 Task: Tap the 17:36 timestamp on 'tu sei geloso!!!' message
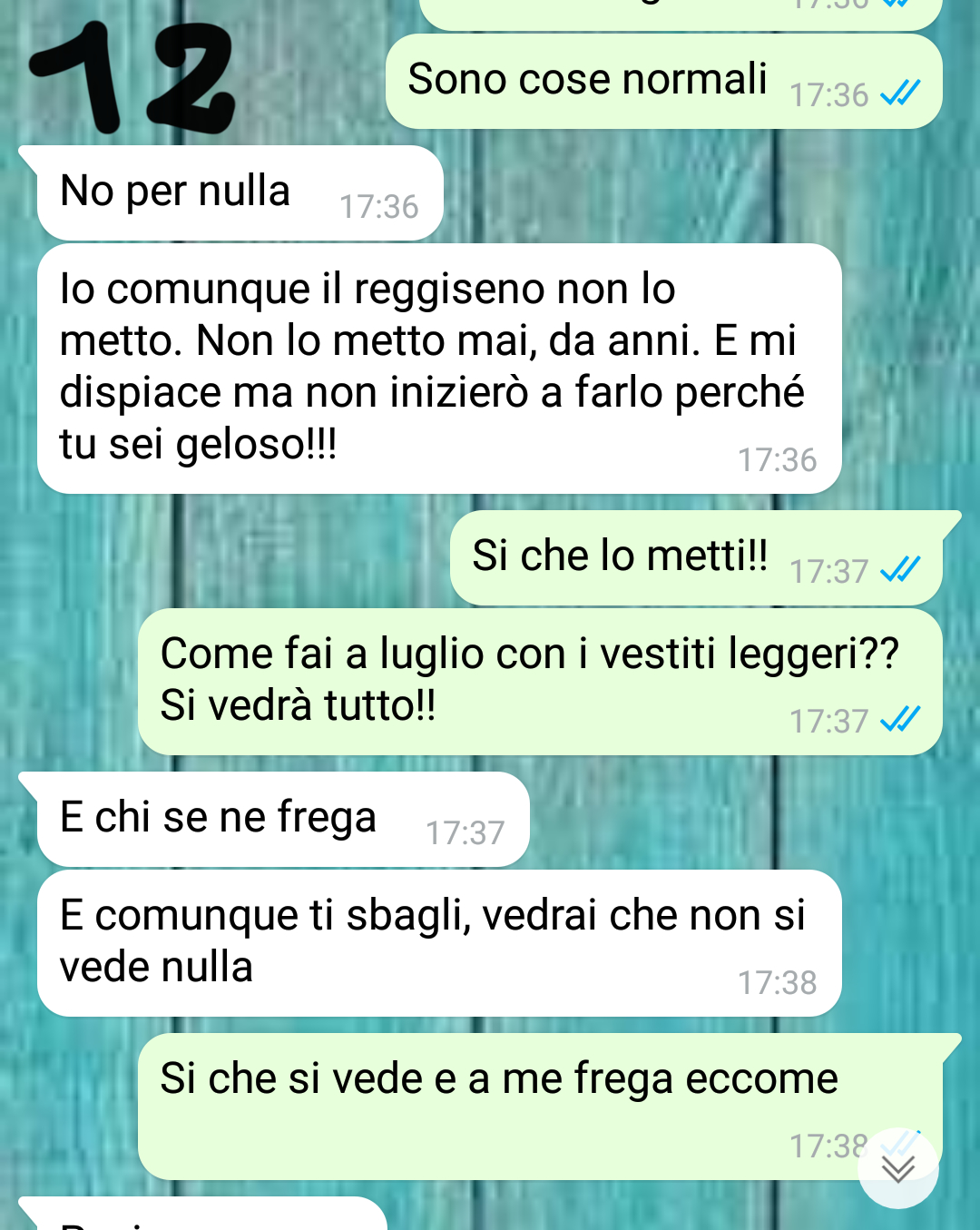point(777,460)
